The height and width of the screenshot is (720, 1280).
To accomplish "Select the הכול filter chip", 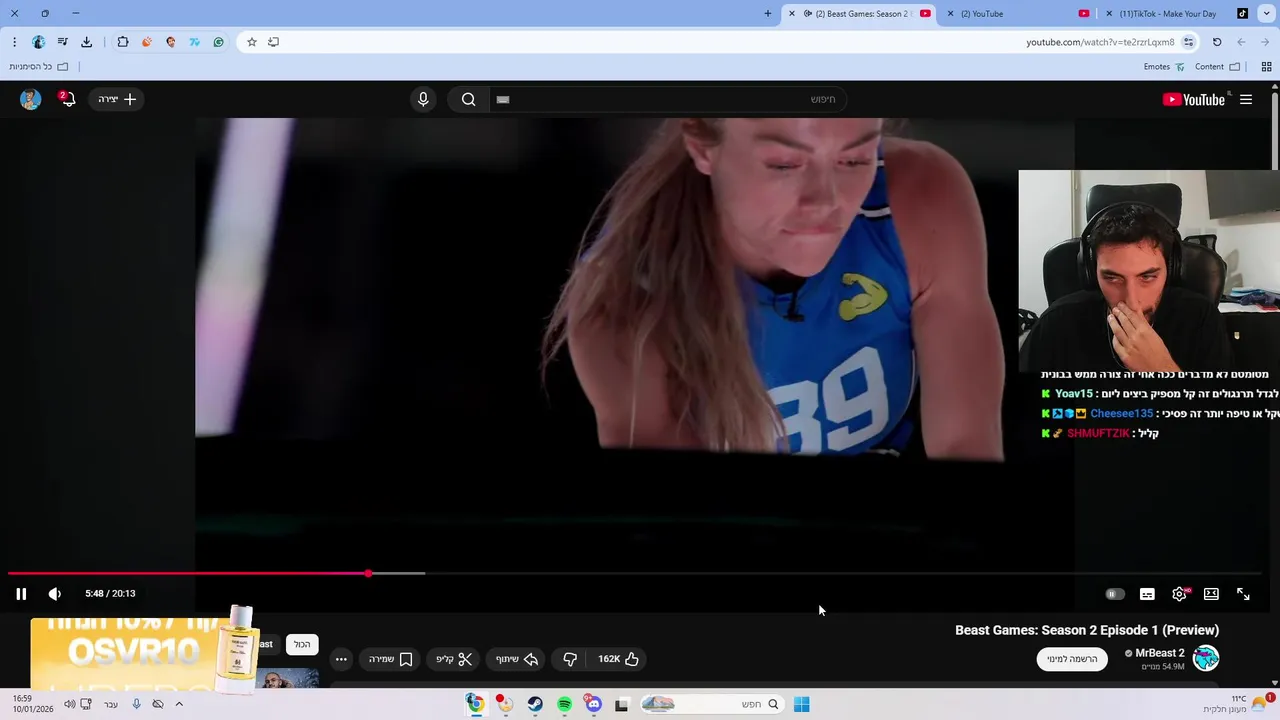I will pos(302,645).
